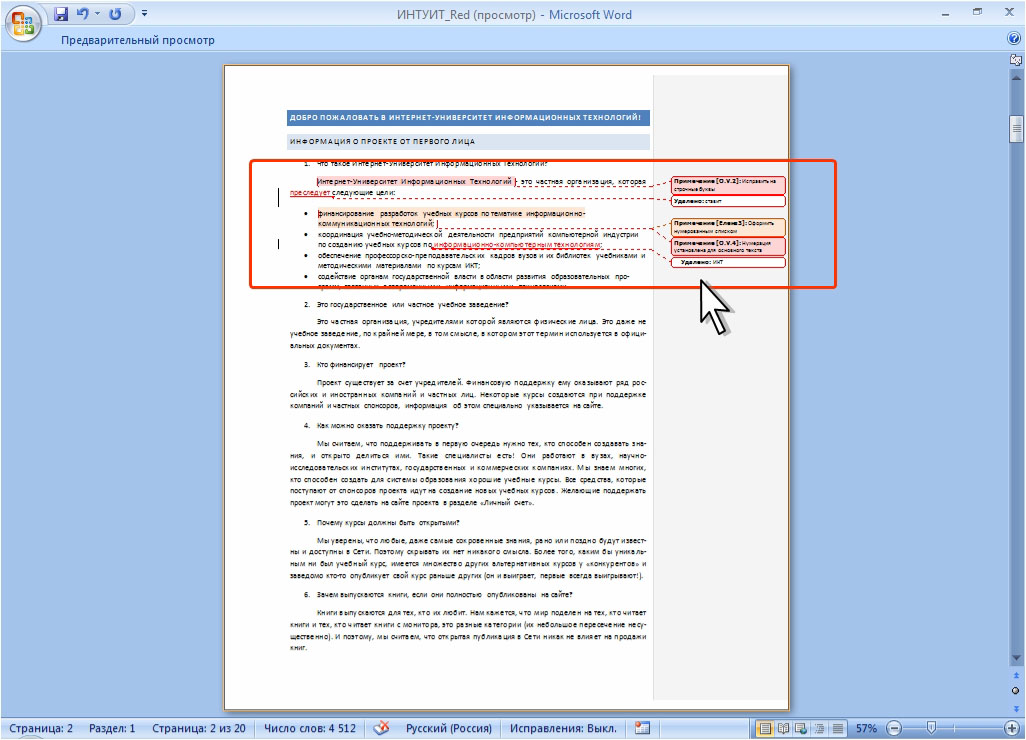Select comment balloon Примечание [O.V.4]
This screenshot has width=1026, height=740.
[x=728, y=246]
